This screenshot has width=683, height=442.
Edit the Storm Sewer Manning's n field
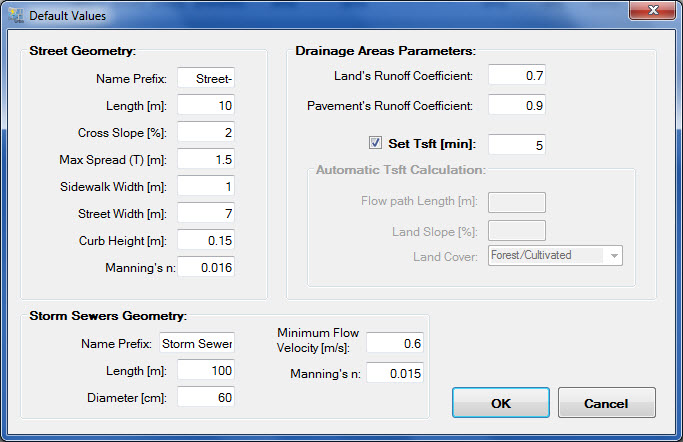coord(395,373)
